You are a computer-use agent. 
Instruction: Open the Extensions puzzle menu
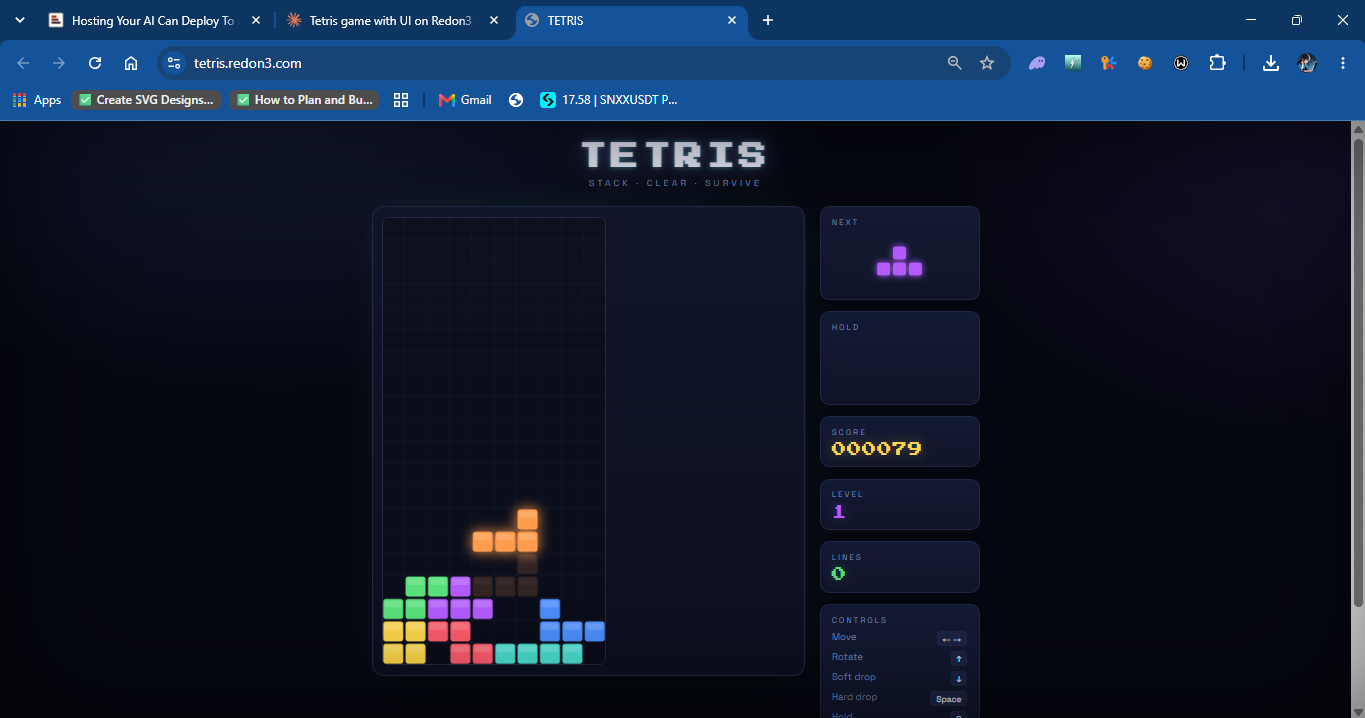1217,63
